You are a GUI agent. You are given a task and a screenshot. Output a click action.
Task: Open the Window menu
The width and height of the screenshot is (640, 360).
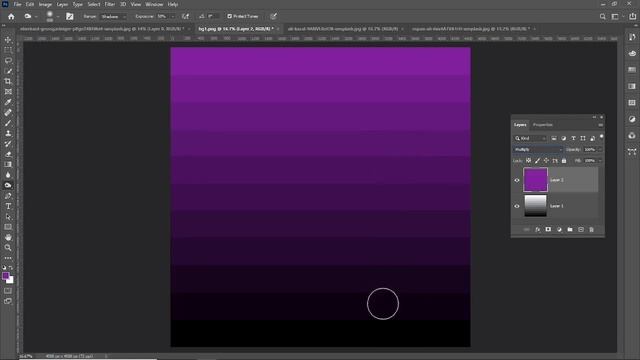(154, 4)
